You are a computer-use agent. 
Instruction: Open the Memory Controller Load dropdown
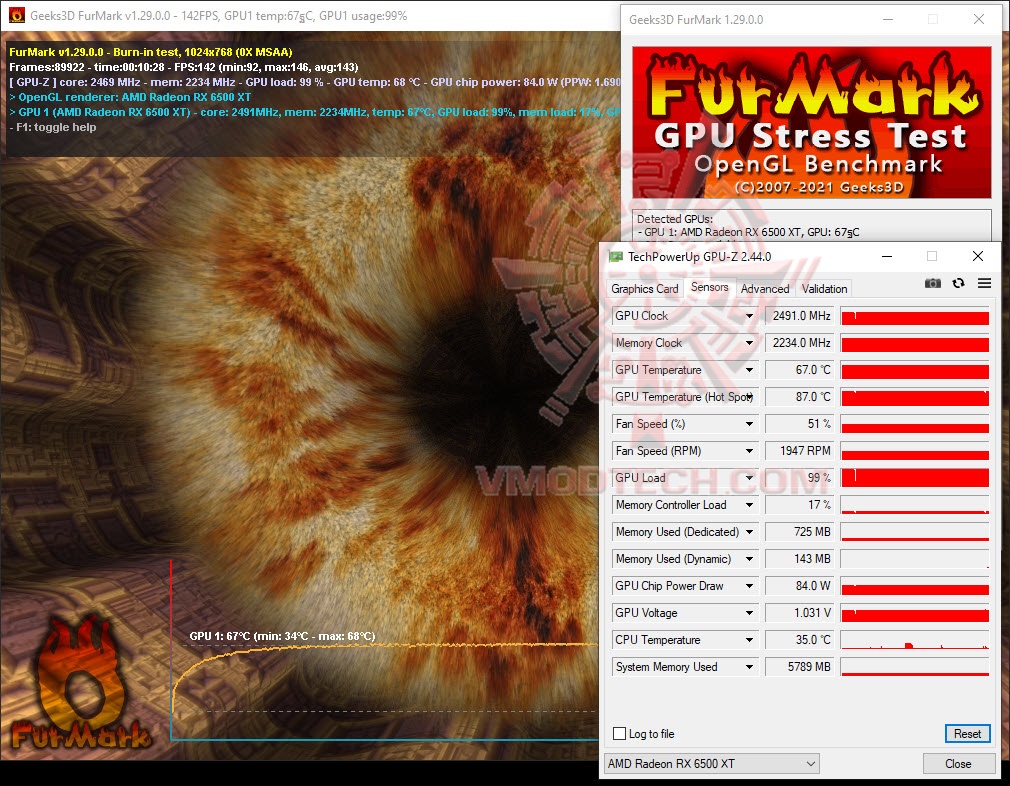[x=749, y=505]
